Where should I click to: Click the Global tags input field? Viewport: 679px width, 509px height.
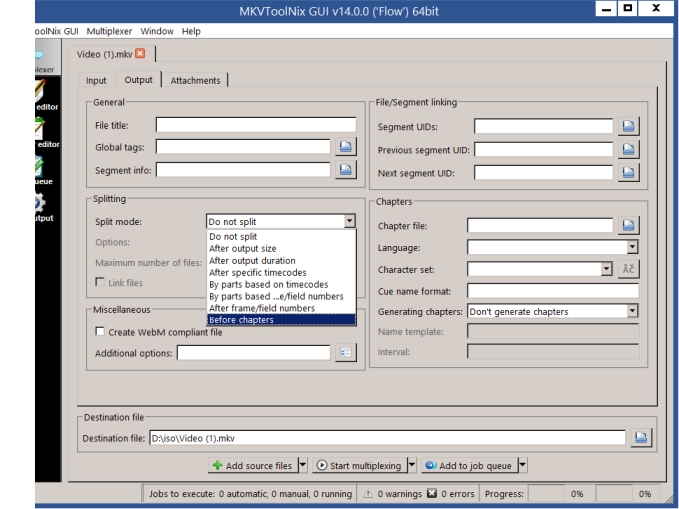[x=243, y=147]
